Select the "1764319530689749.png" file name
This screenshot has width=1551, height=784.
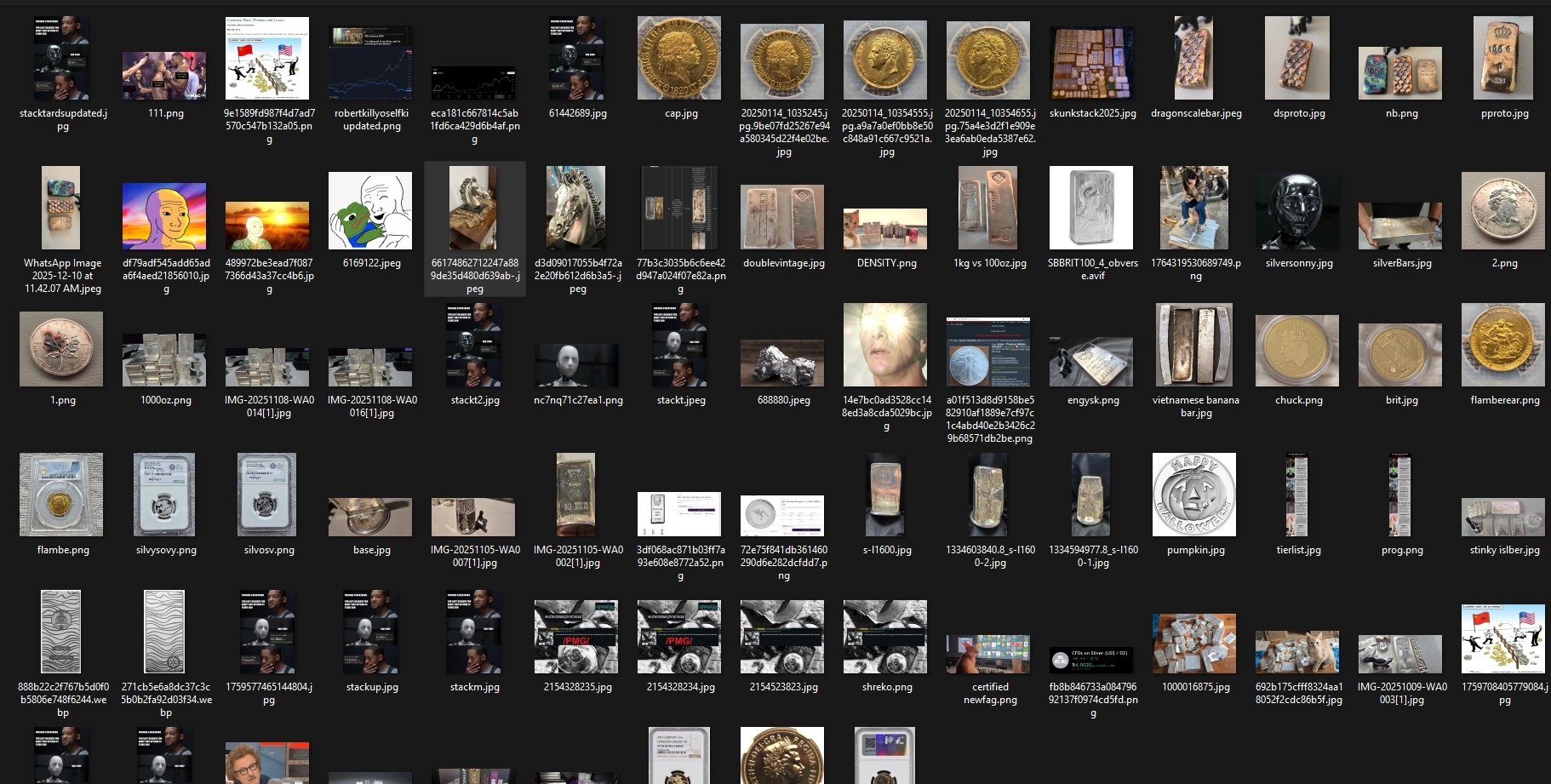[1196, 270]
